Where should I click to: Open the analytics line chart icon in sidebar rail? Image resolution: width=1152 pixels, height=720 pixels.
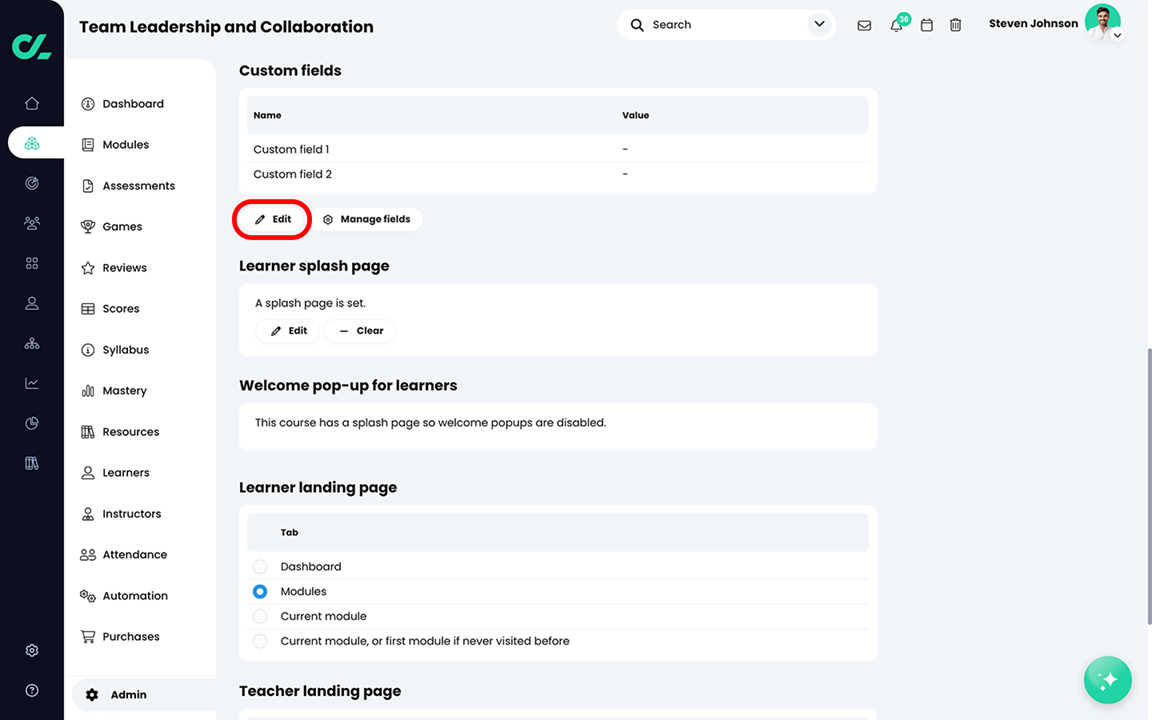[31, 382]
